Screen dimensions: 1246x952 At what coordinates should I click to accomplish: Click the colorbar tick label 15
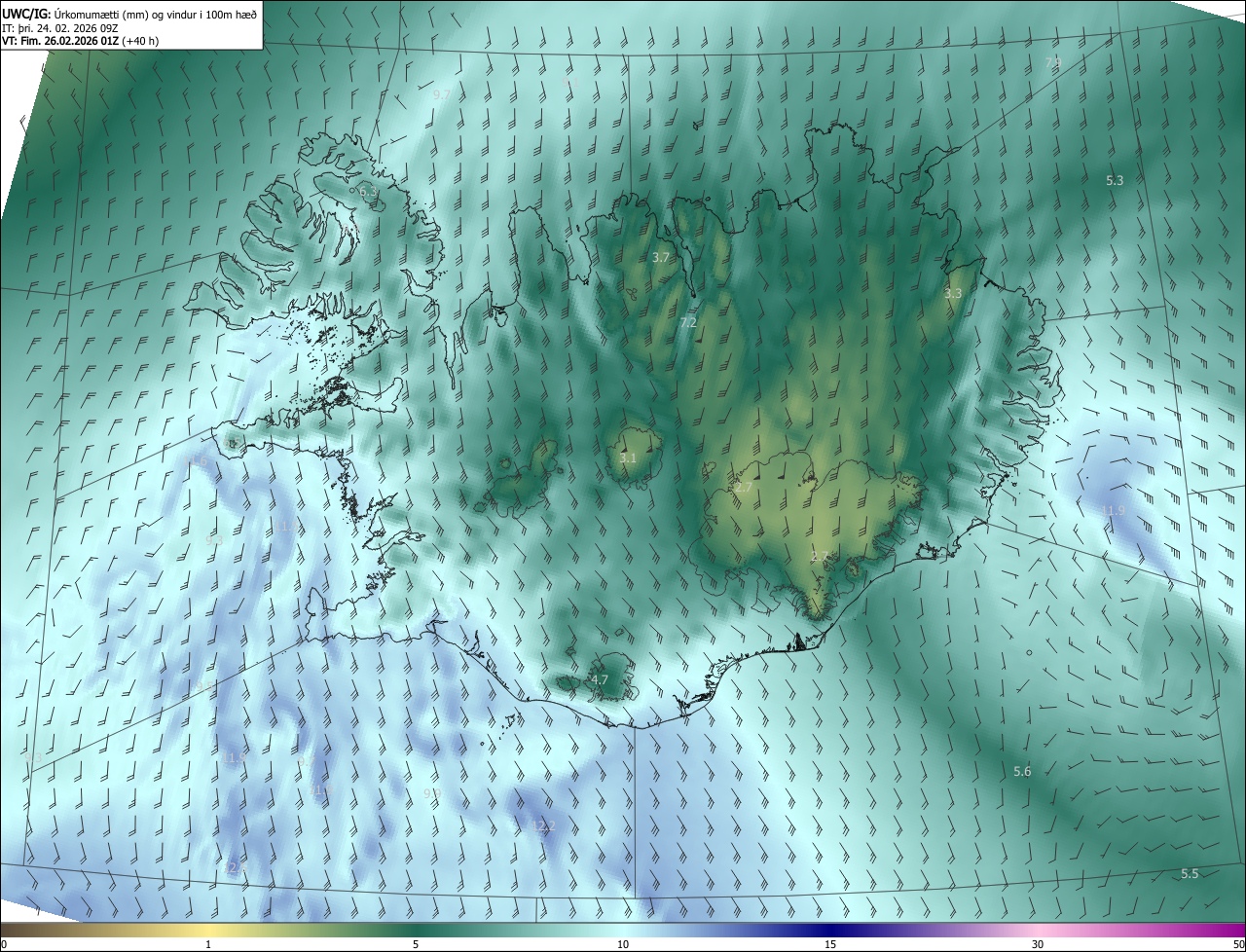tap(830, 944)
